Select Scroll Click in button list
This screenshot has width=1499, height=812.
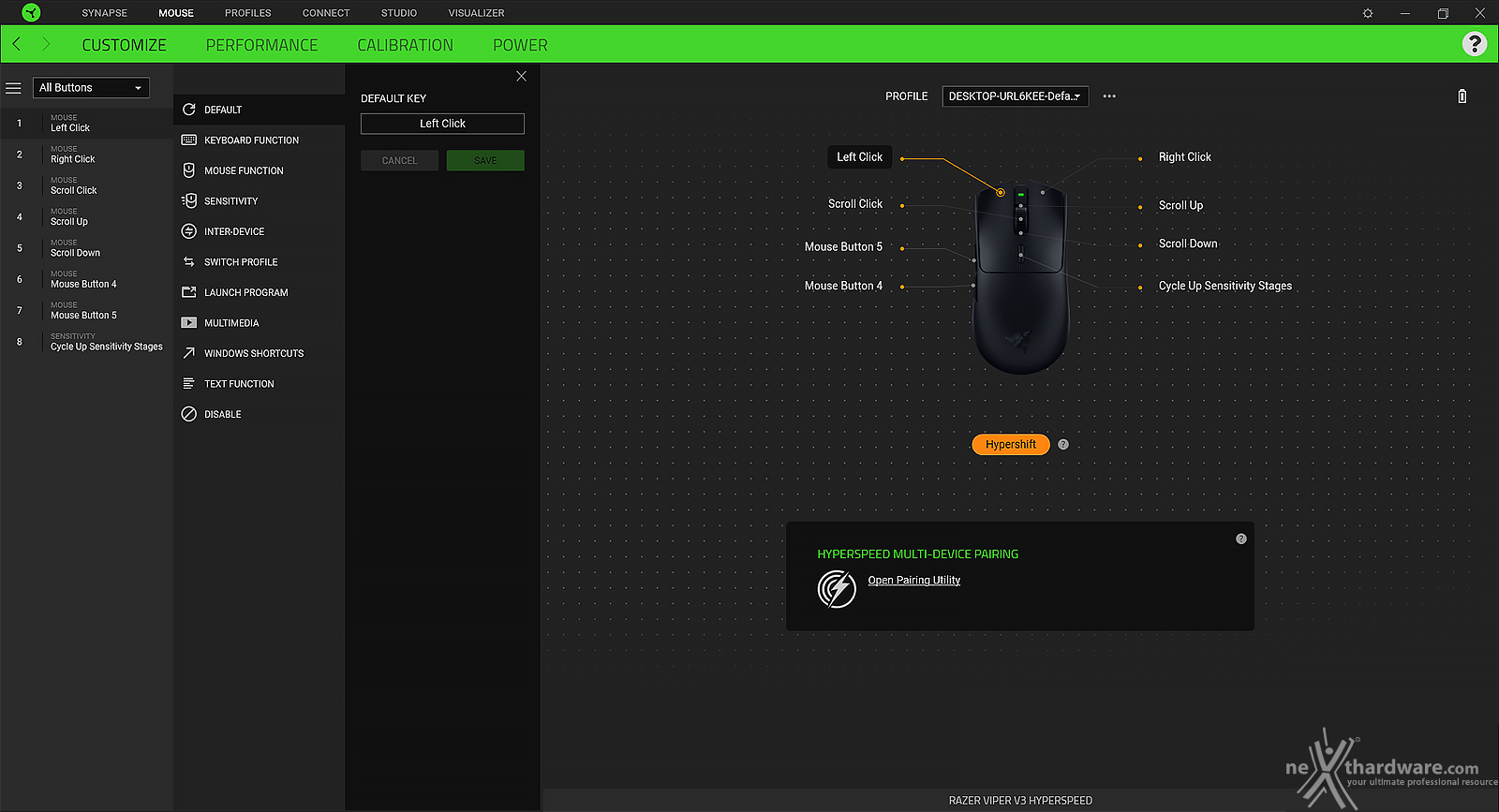click(x=86, y=186)
